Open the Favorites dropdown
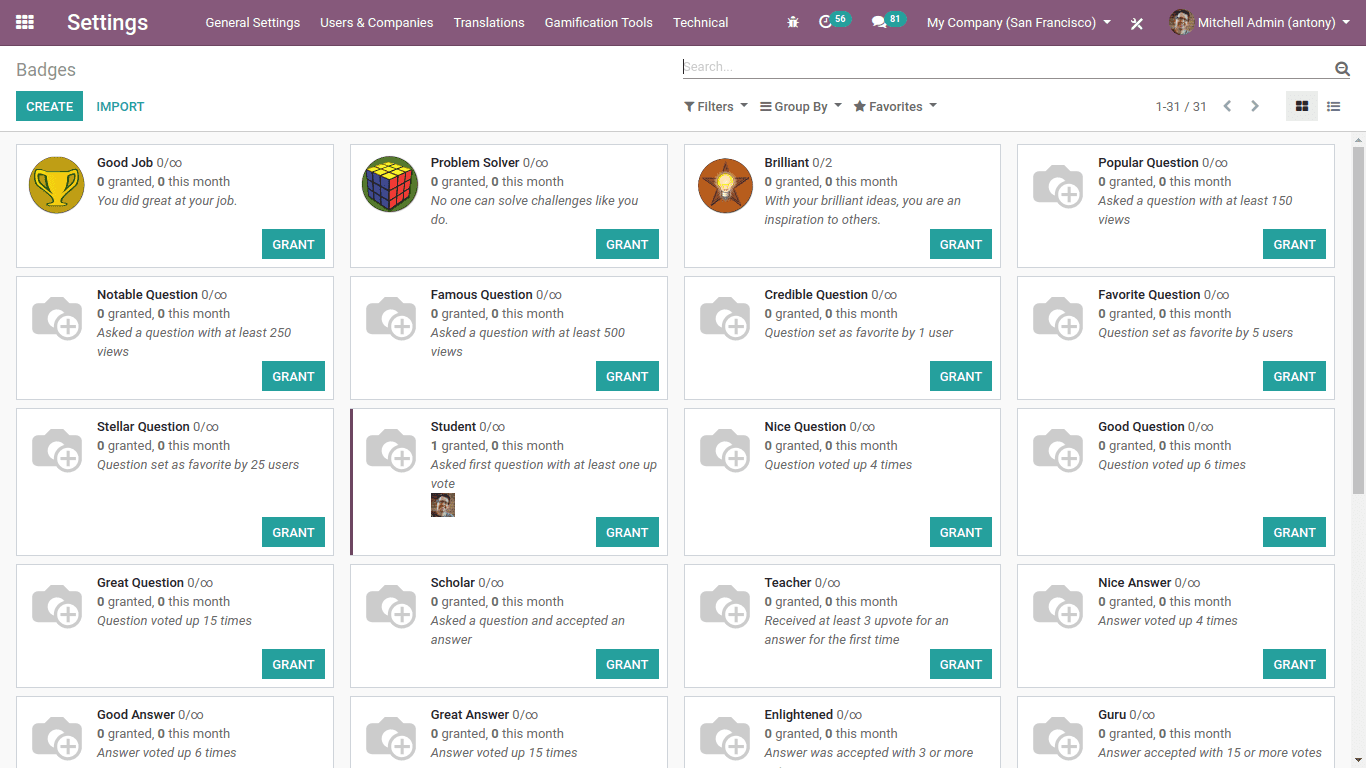1366x768 pixels. pos(895,107)
